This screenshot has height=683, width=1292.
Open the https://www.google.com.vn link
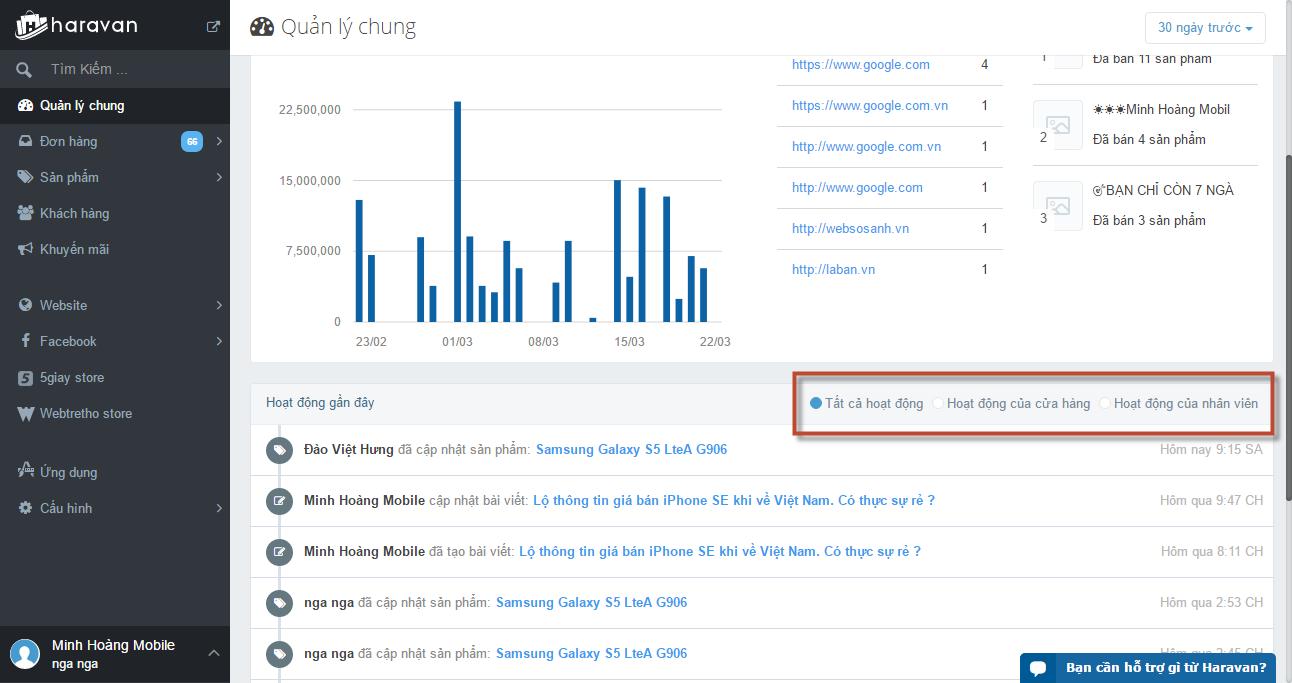870,105
